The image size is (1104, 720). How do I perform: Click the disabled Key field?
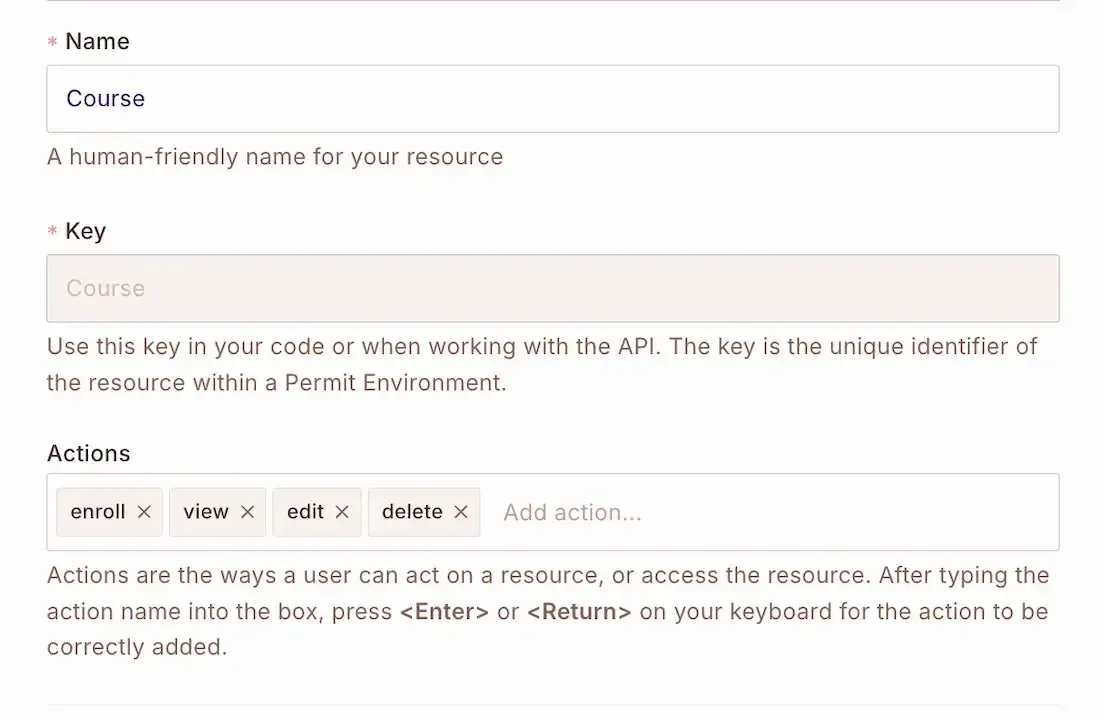click(x=552, y=289)
